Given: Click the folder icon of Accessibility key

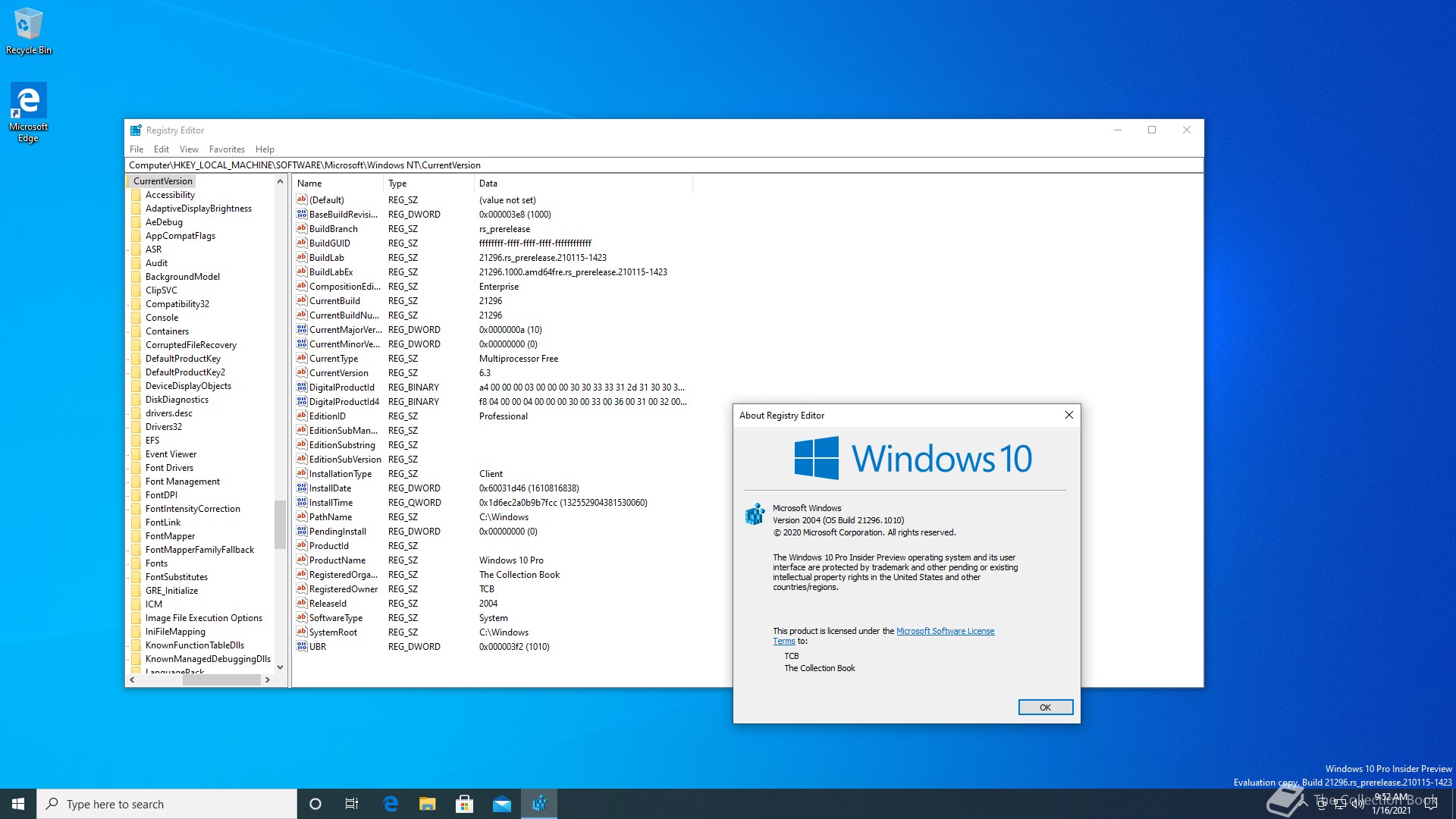Looking at the screenshot, I should tap(136, 195).
